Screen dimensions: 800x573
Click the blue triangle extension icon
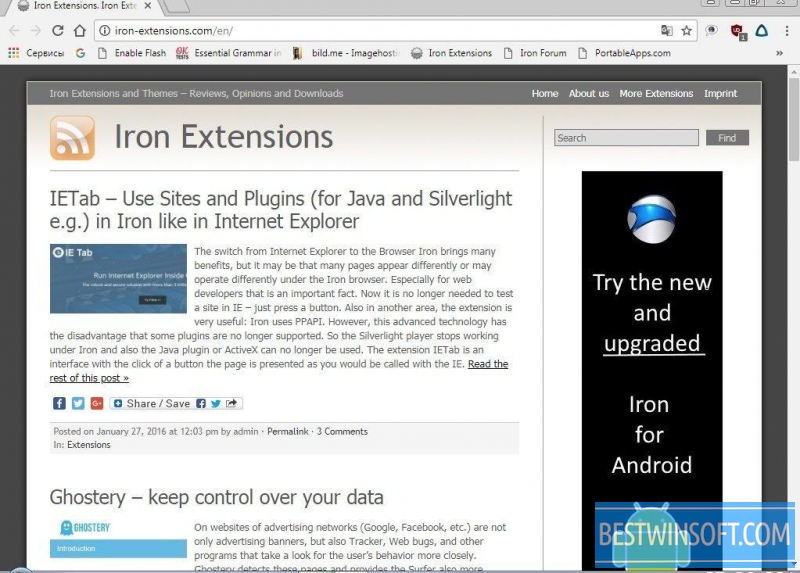pos(762,31)
